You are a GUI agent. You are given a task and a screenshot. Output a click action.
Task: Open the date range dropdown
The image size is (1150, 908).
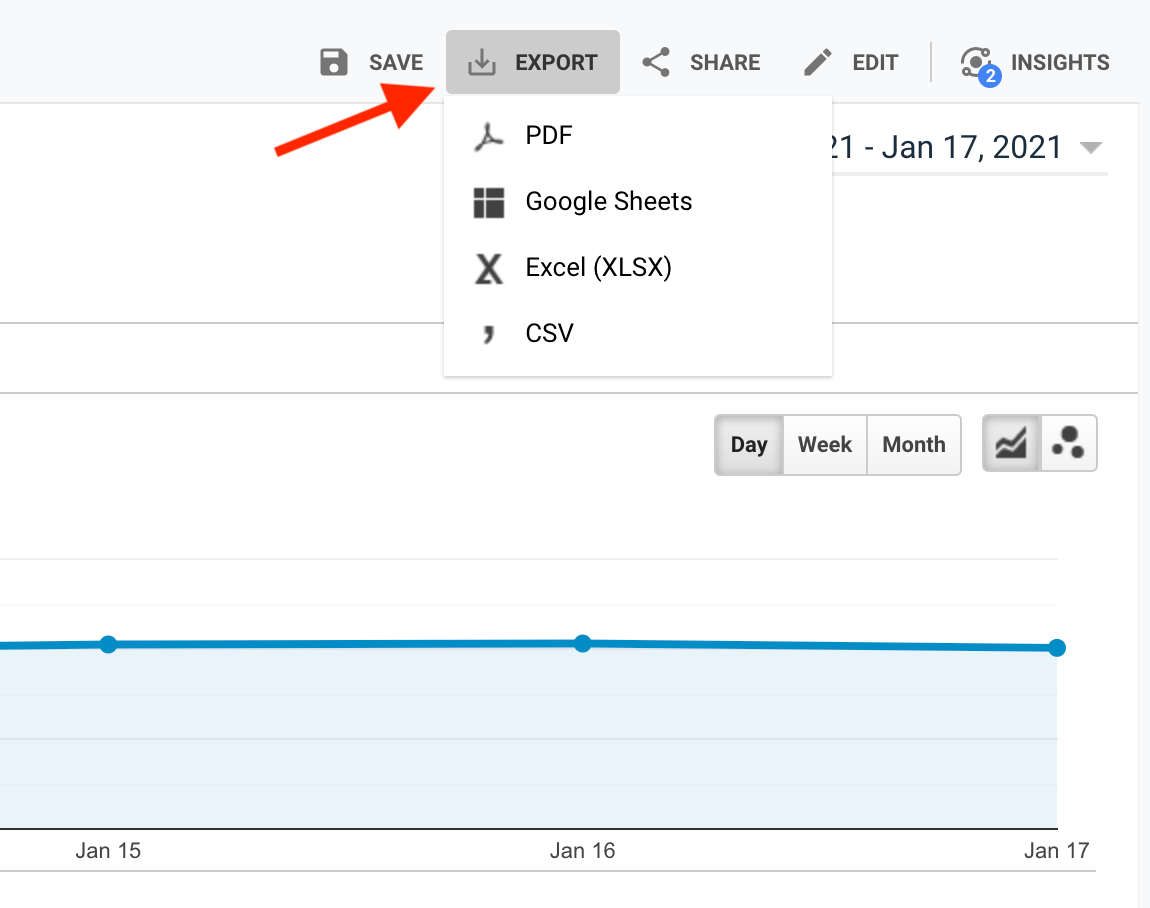click(x=1091, y=146)
